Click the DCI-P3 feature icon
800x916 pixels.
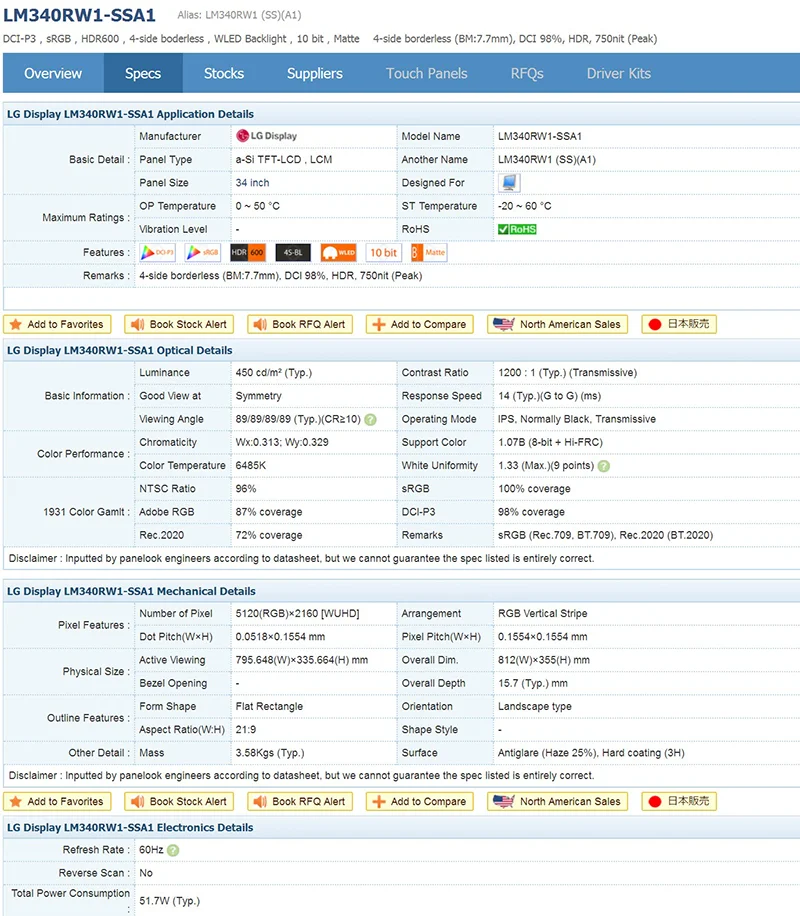pos(158,253)
